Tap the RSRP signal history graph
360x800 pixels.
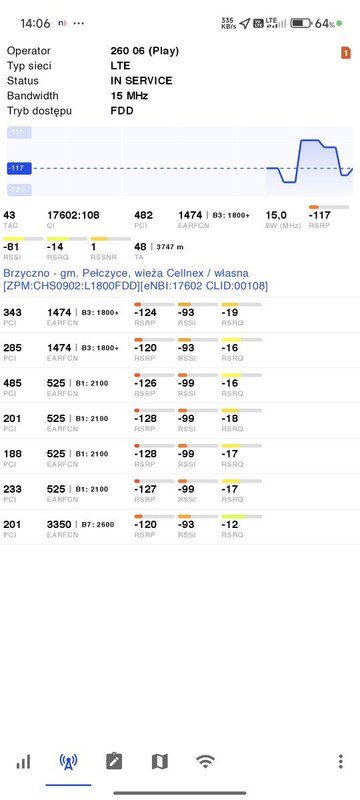point(179,161)
